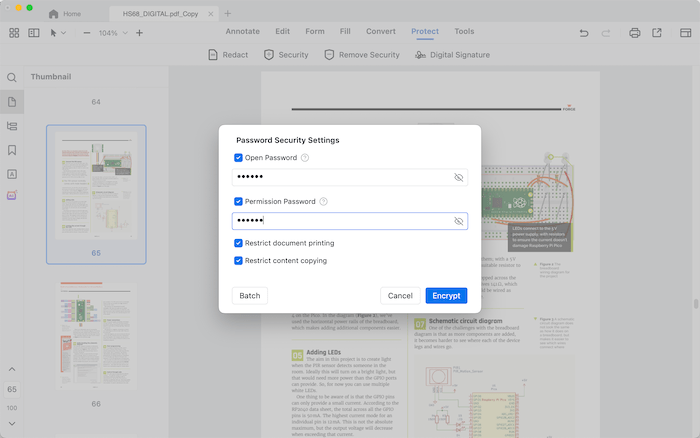The width and height of the screenshot is (700, 438).
Task: Uncheck the Open Password checkbox
Action: coord(238,158)
